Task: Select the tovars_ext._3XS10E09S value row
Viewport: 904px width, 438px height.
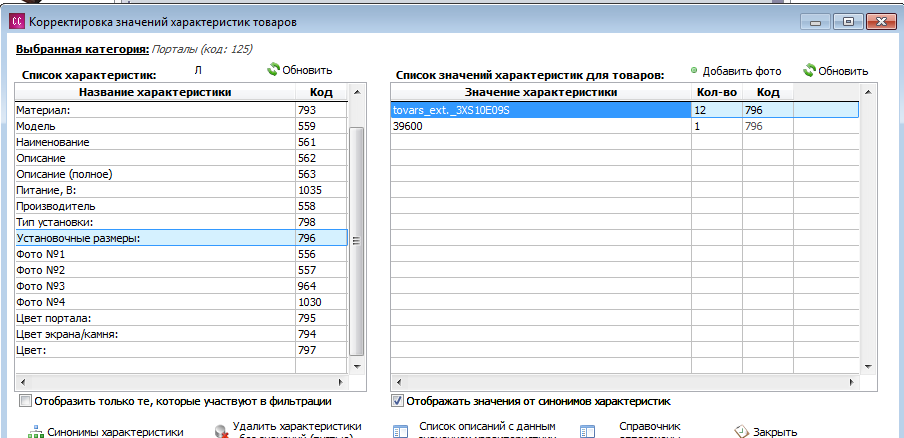Action: [624, 110]
